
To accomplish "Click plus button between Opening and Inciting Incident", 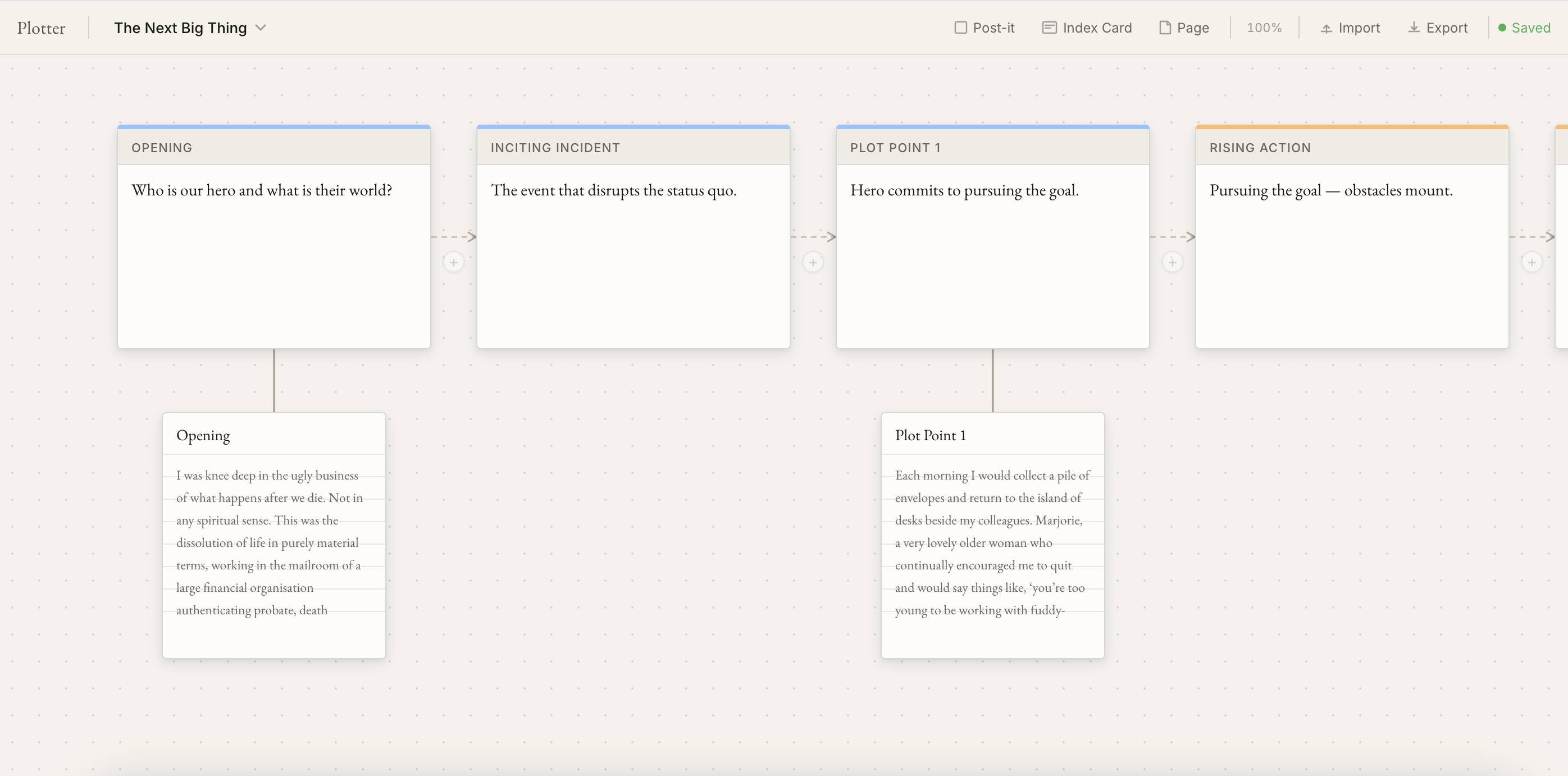I will point(453,263).
